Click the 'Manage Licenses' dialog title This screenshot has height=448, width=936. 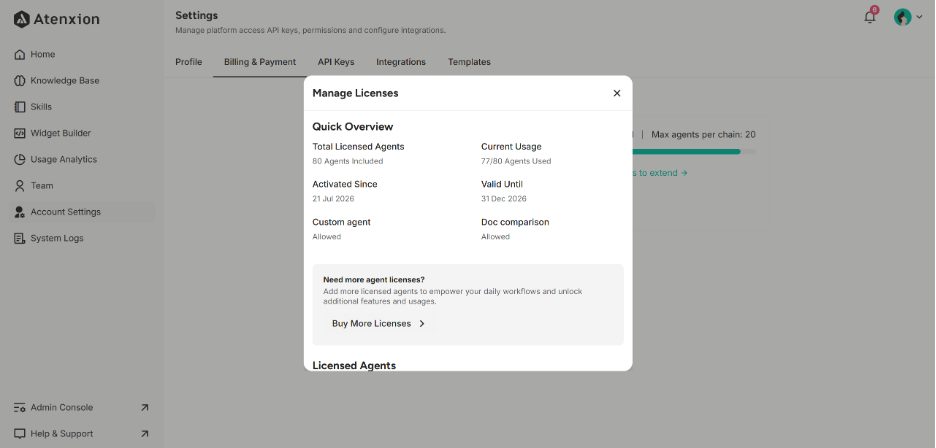355,93
